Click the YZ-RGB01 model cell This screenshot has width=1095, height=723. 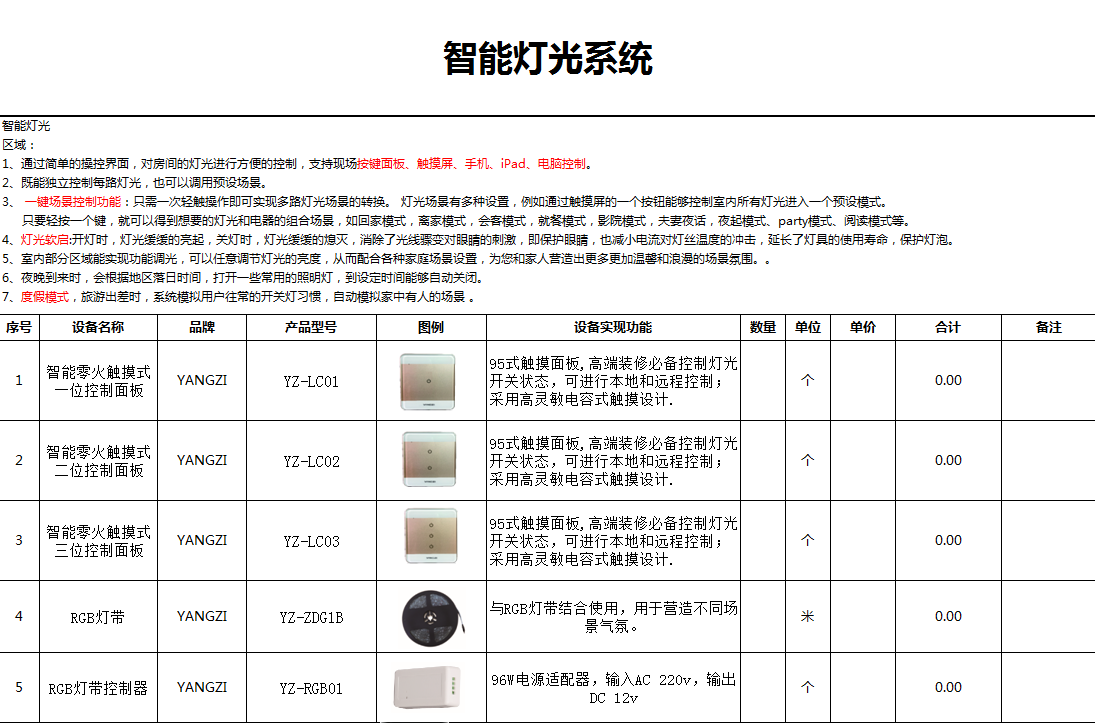(311, 688)
